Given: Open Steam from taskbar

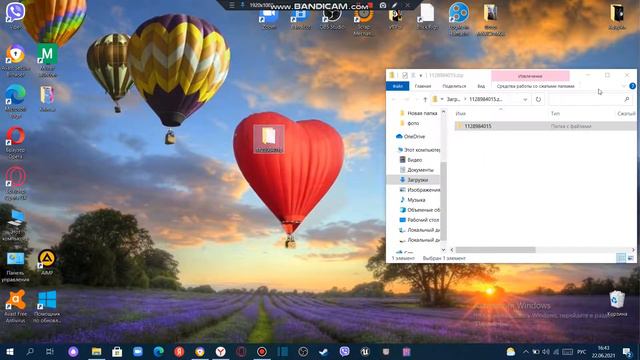Looking at the screenshot, I should 324,351.
